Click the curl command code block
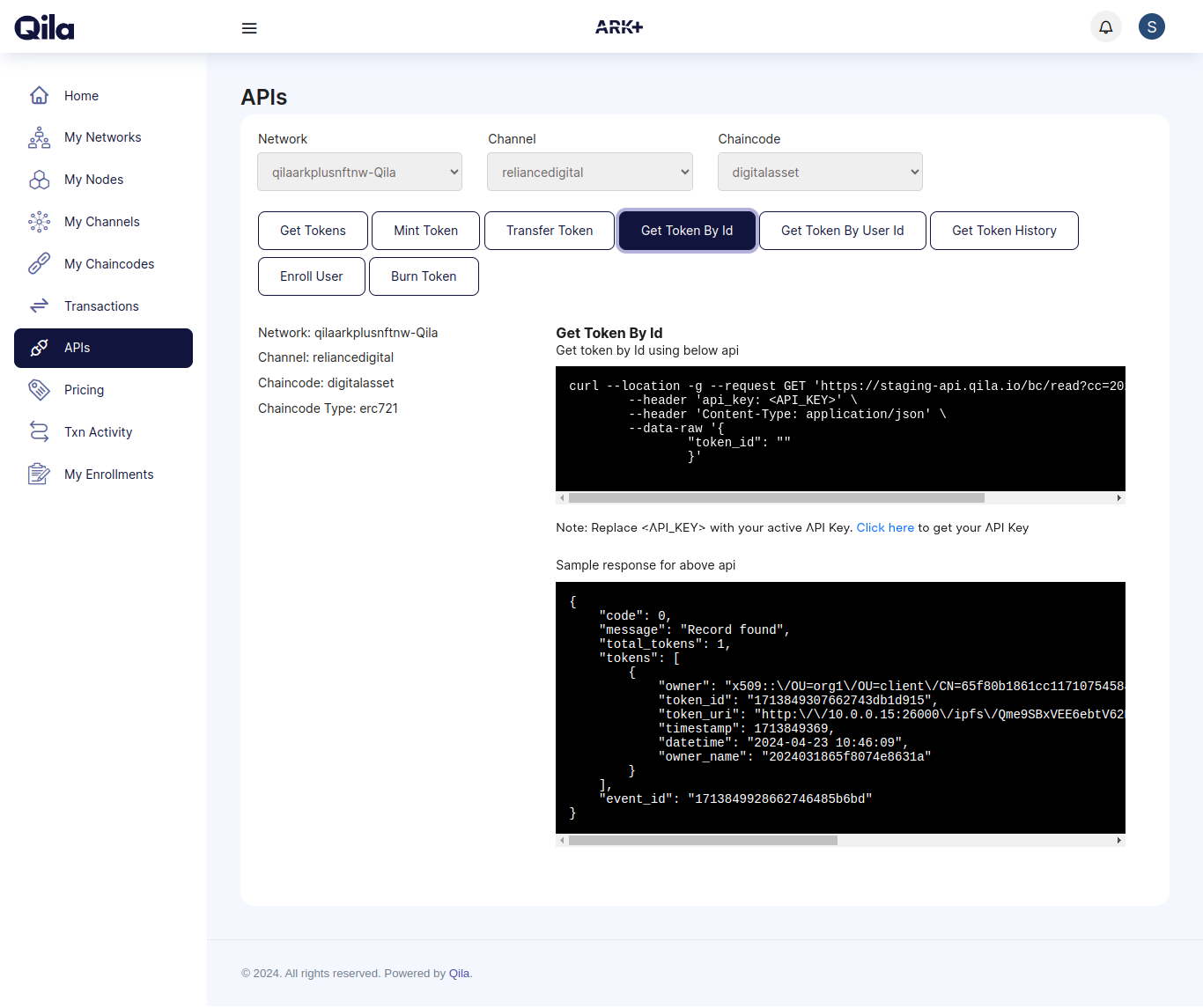 point(840,429)
